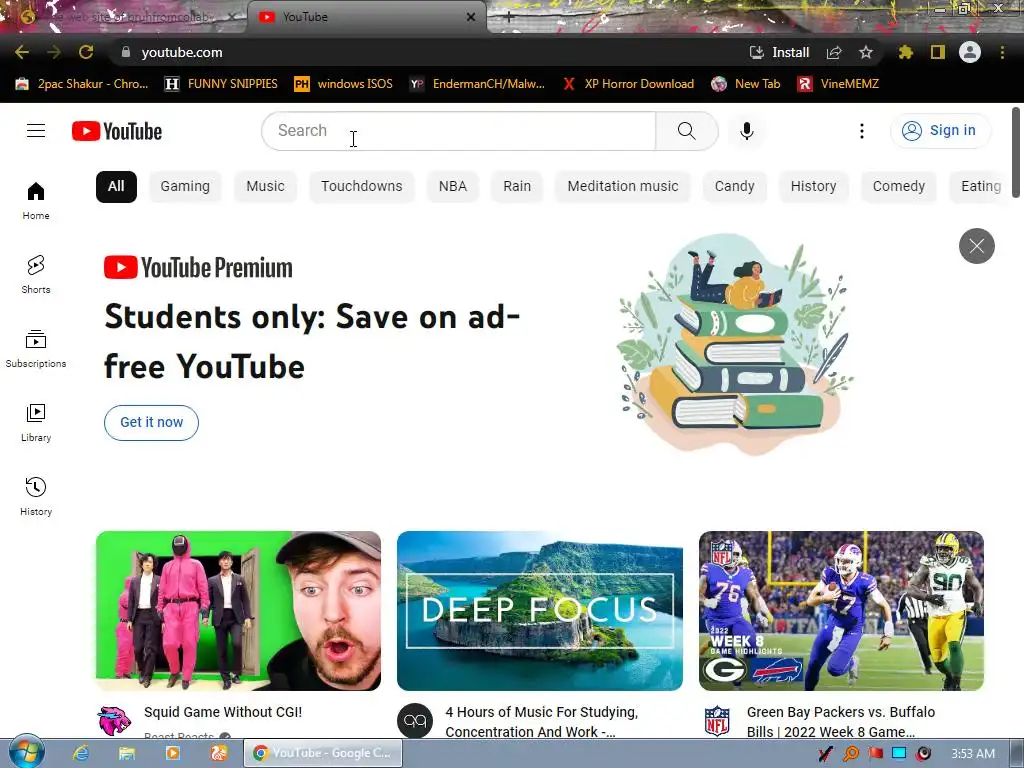
Task: Start voice search with microphone
Action: pos(746,131)
